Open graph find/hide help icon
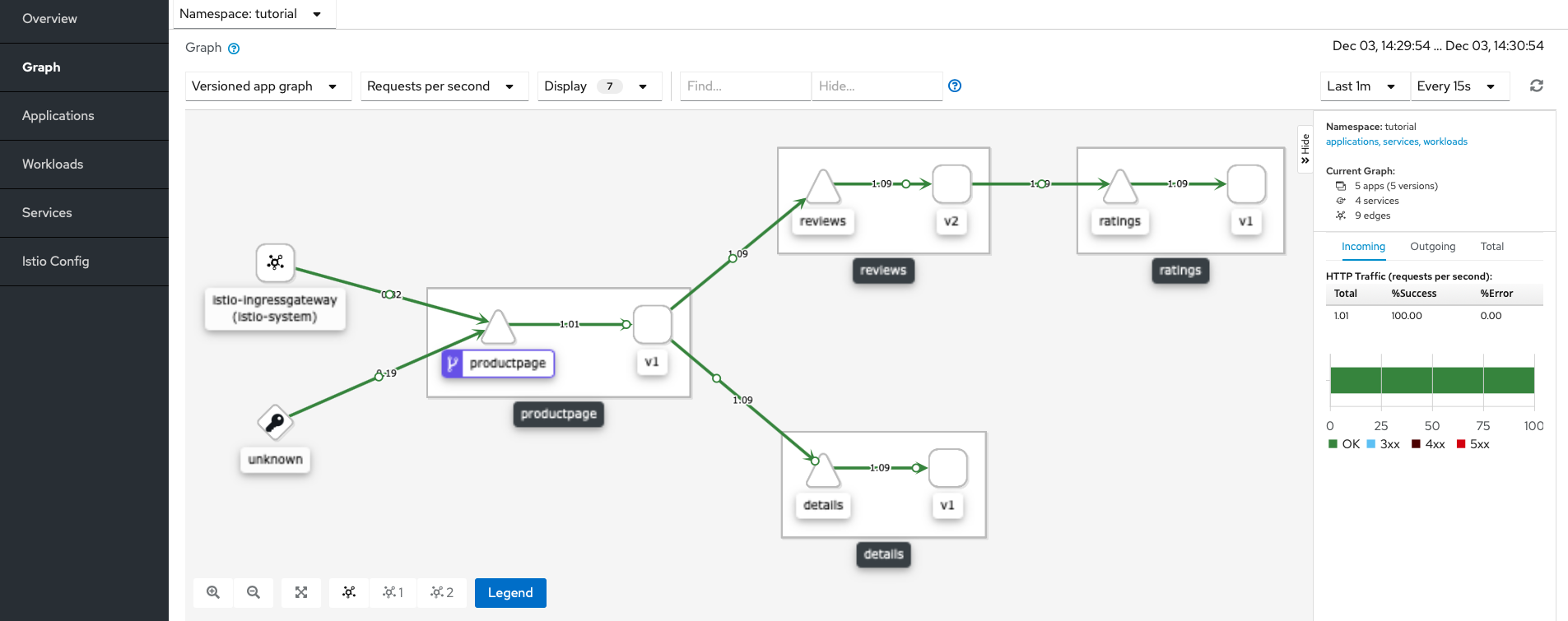The image size is (1568, 621). (955, 86)
